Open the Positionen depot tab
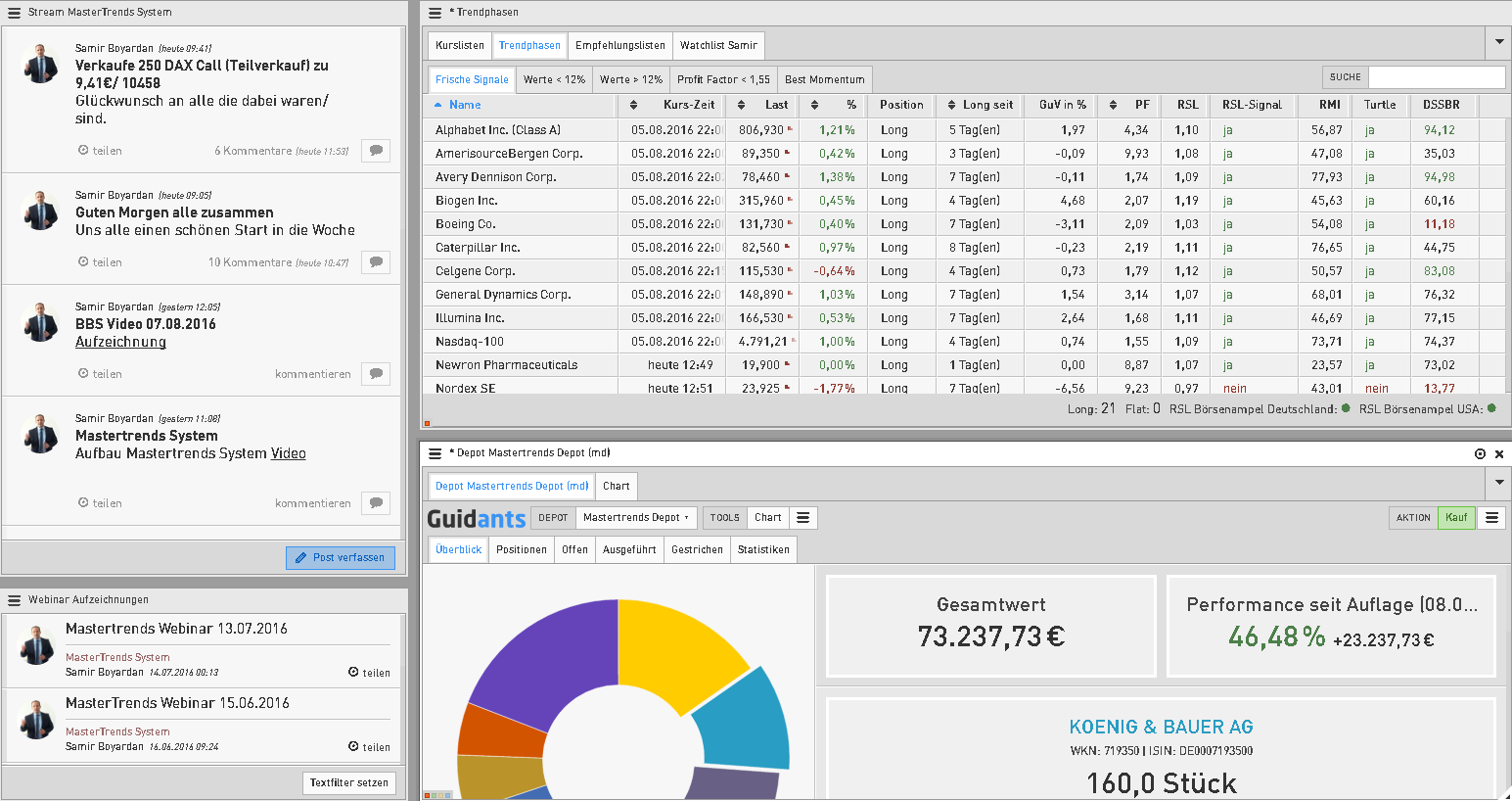The height and width of the screenshot is (801, 1512). tap(522, 549)
